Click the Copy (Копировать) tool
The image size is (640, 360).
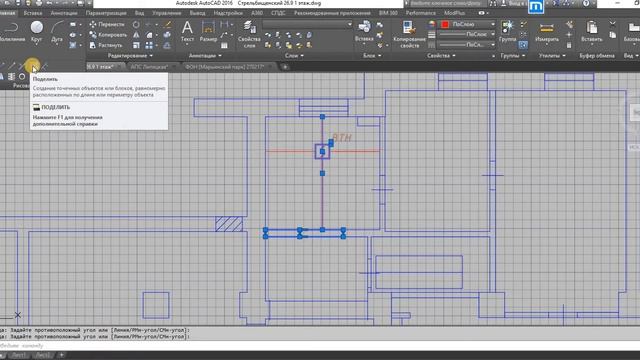(x=107, y=35)
